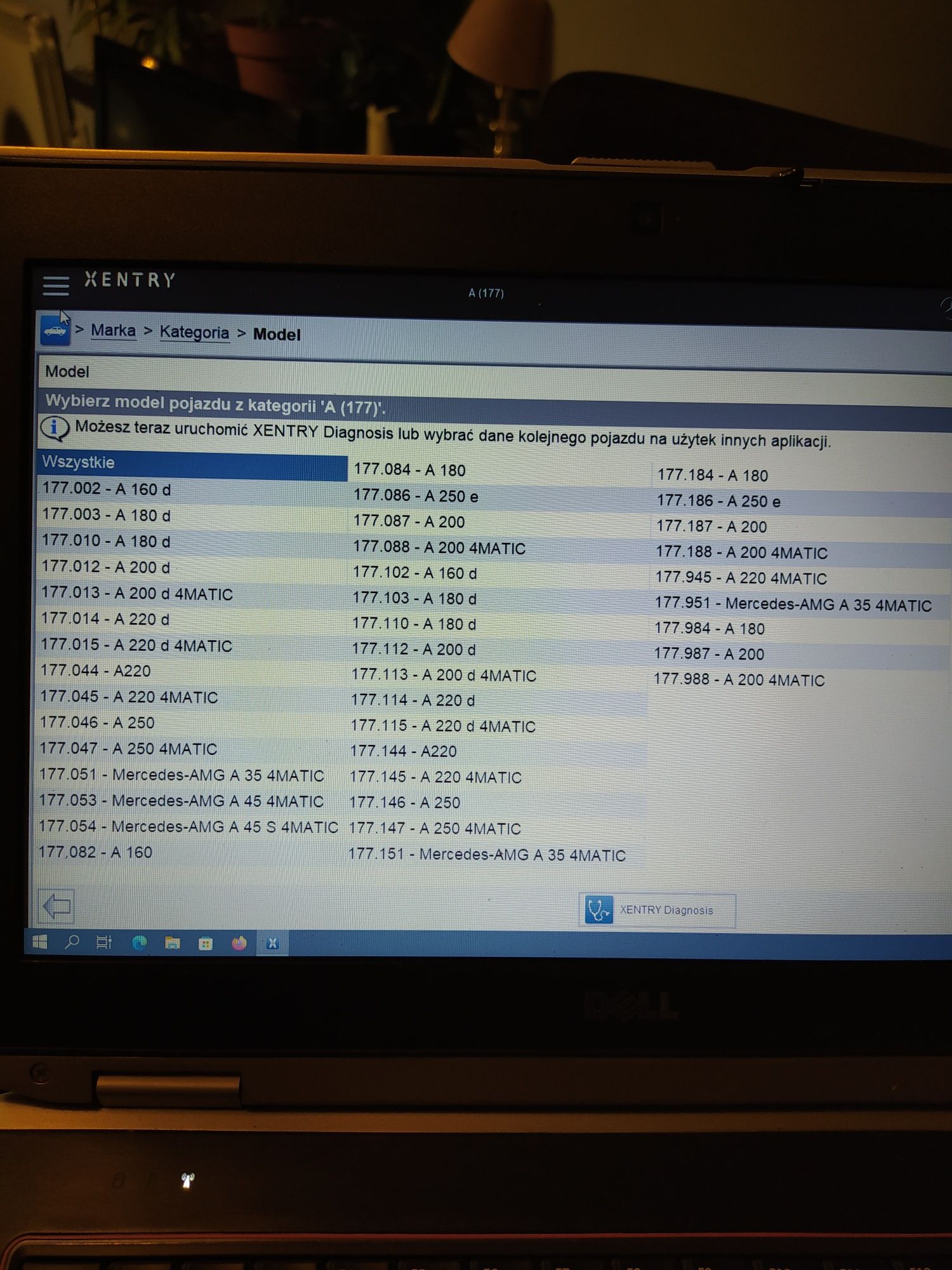Click the vehicle home icon in breadcrumb
The image size is (952, 1270).
[x=55, y=330]
